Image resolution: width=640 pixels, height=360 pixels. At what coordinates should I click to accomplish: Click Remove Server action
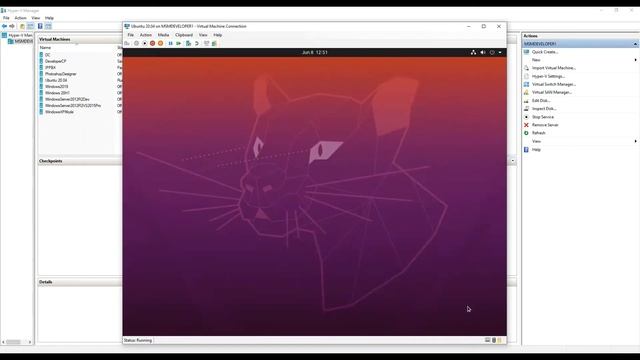click(545, 125)
